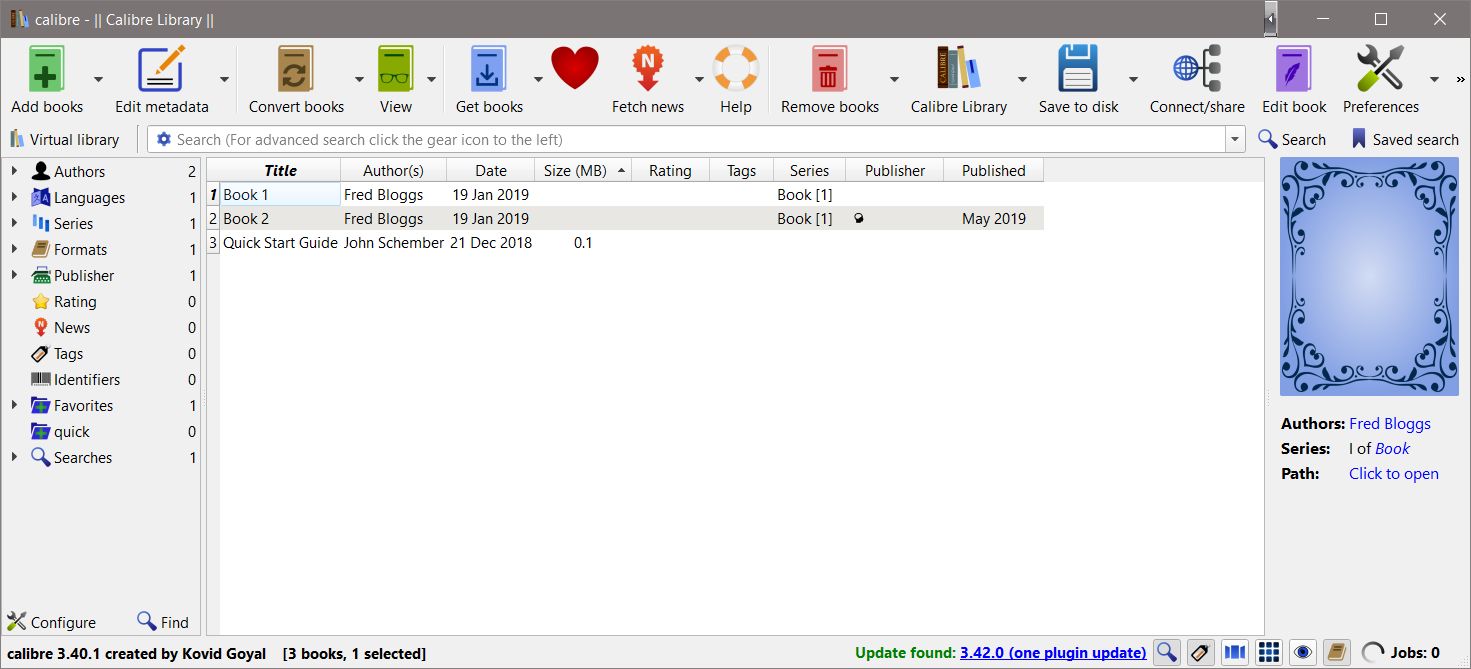Open Fred Bloggs author link in details
The height and width of the screenshot is (669, 1471).
[1390, 424]
